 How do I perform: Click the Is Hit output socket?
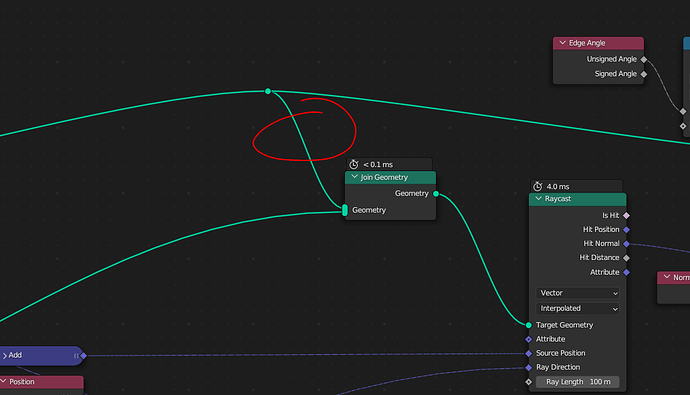click(x=626, y=216)
